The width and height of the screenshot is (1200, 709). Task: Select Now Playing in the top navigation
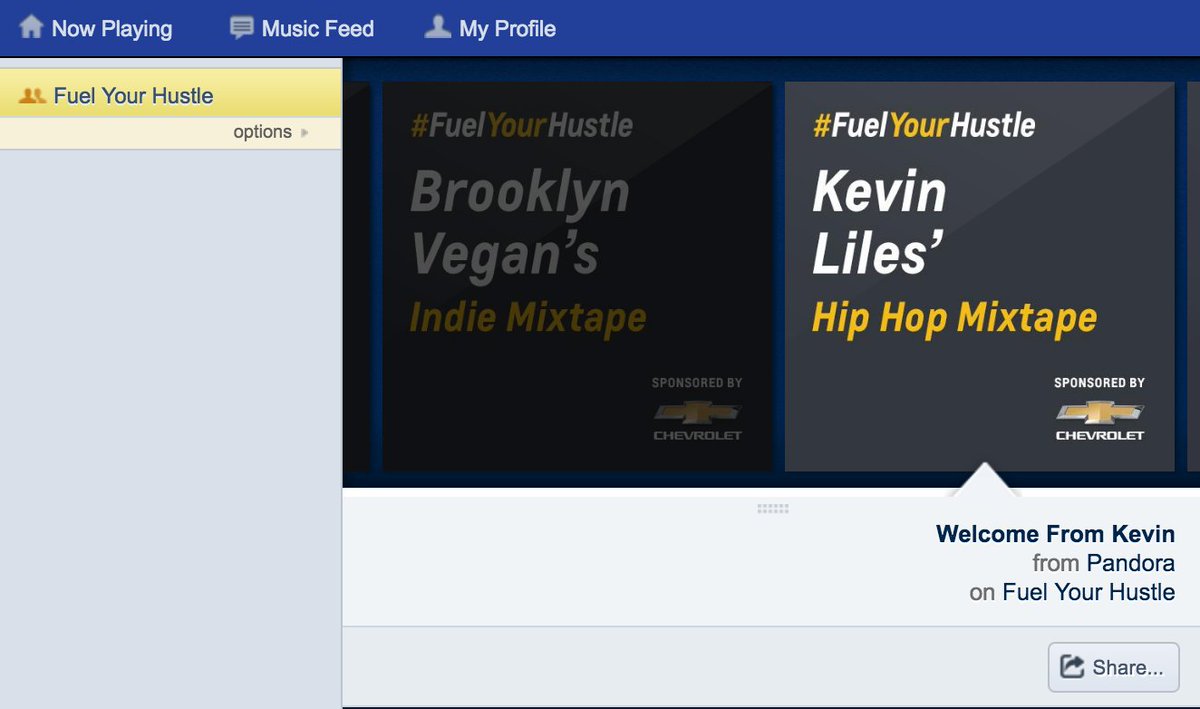(x=112, y=28)
